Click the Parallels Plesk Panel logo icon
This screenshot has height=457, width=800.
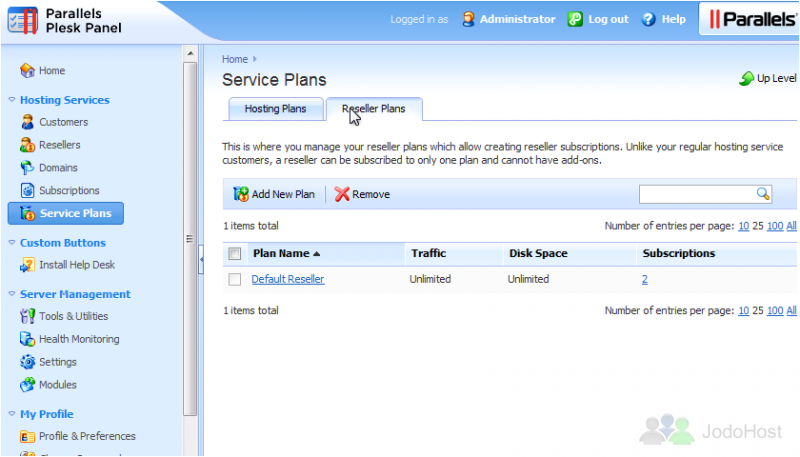tap(22, 20)
